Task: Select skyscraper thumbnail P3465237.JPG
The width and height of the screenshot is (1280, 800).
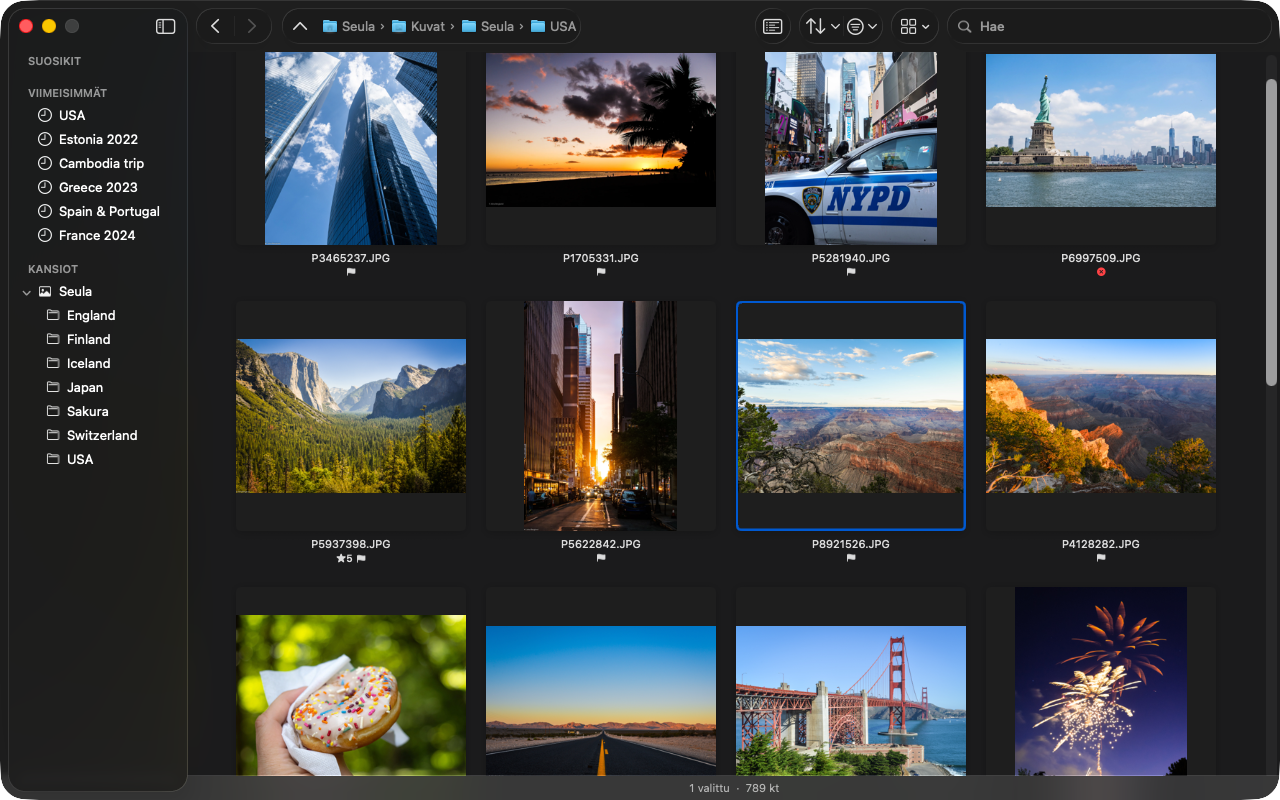Action: 351,149
